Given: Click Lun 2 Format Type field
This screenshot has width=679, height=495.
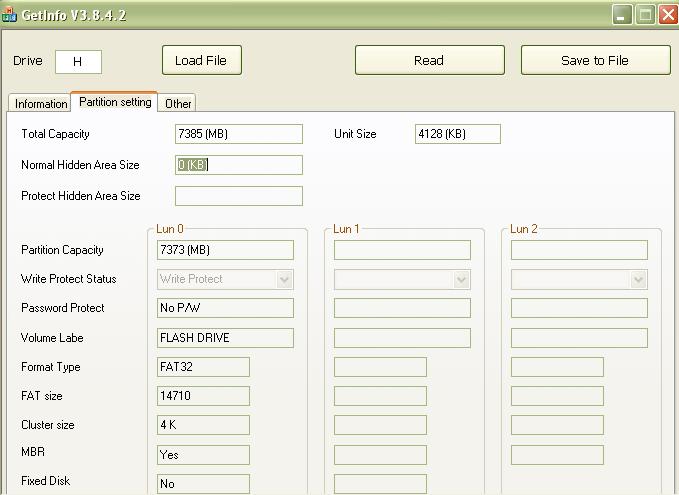Looking at the screenshot, I should point(557,367).
